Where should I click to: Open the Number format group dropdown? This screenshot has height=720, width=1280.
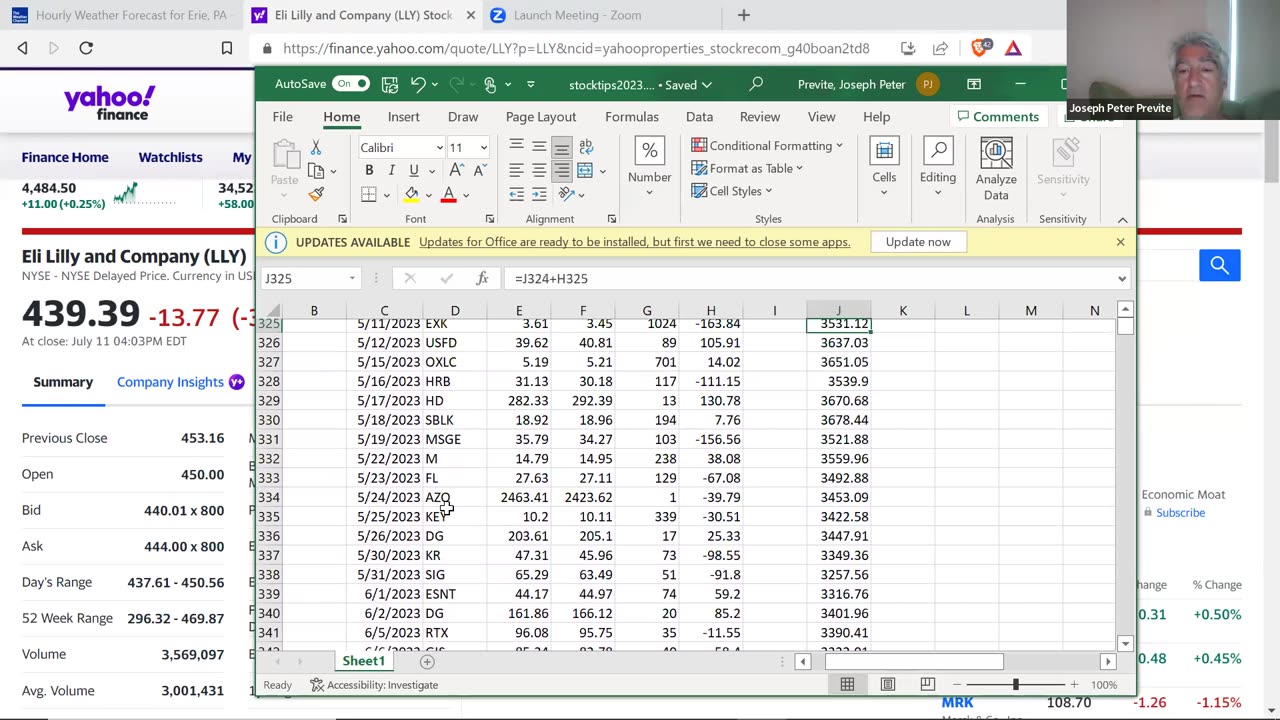[x=649, y=168]
